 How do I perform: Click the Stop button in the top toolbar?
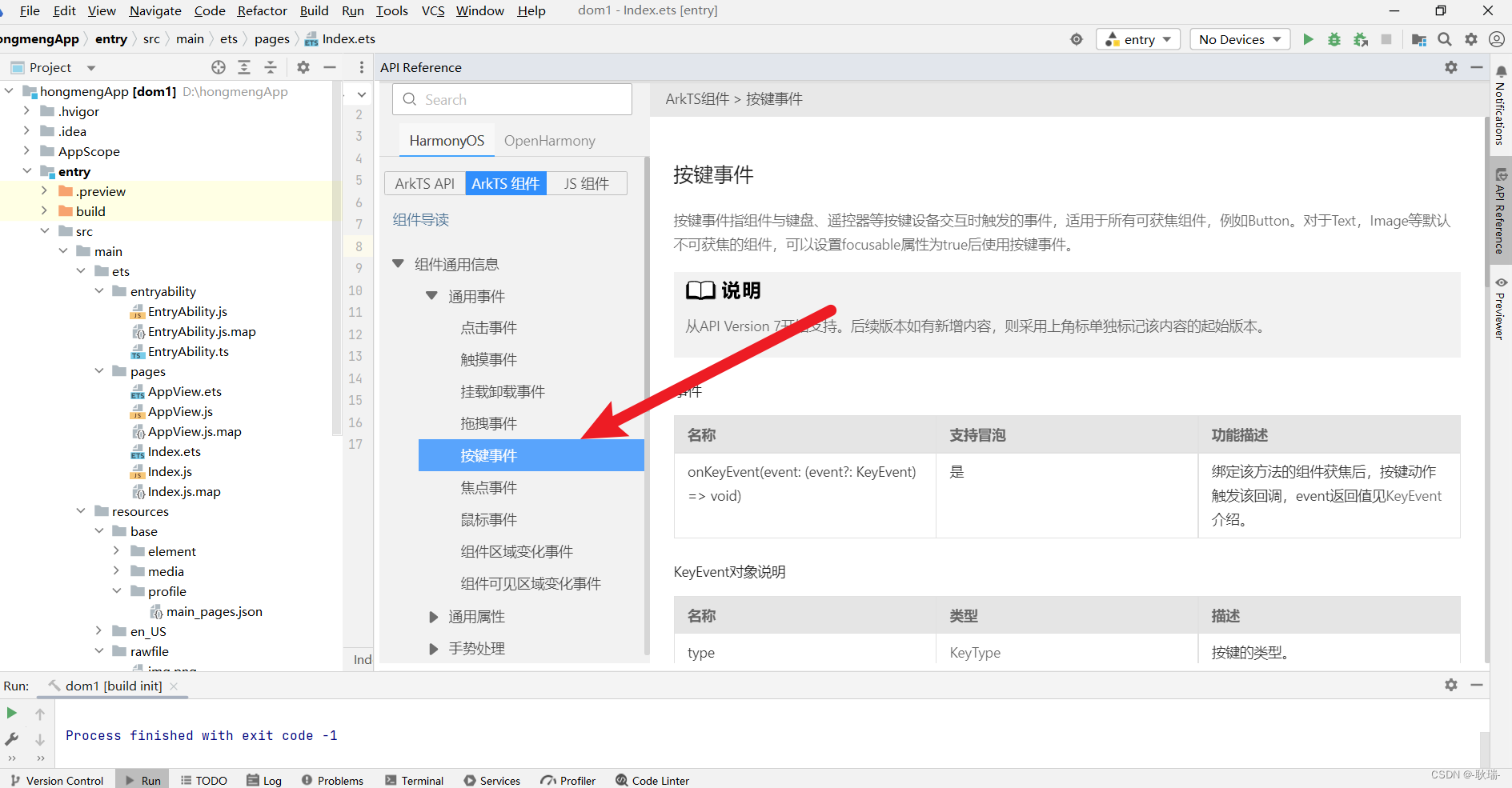tap(1386, 39)
